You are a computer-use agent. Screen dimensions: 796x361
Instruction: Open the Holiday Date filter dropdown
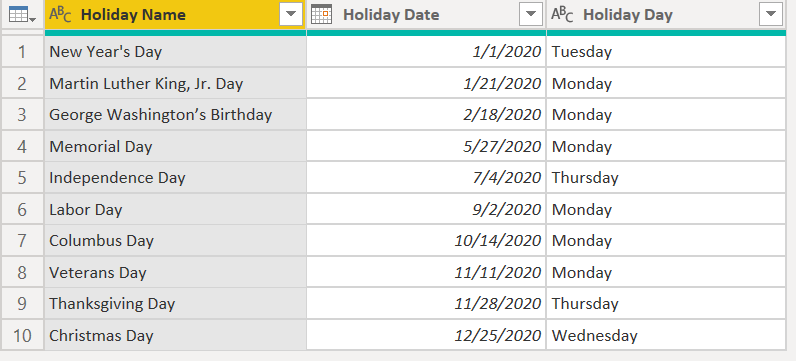coord(531,14)
